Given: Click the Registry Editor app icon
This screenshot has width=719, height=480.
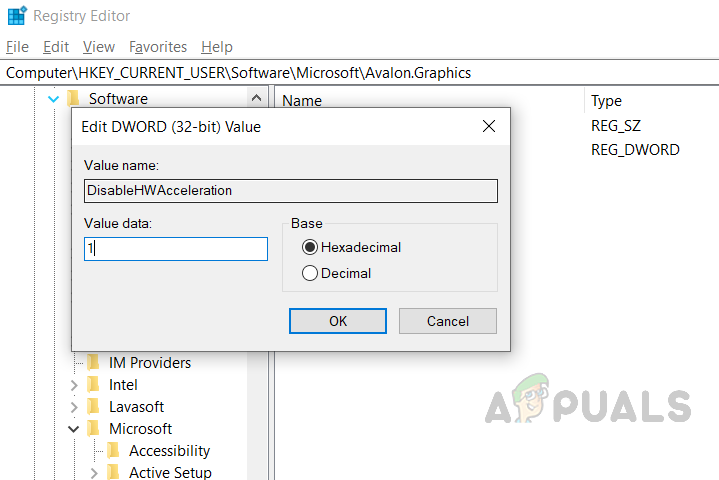Looking at the screenshot, I should [17, 16].
